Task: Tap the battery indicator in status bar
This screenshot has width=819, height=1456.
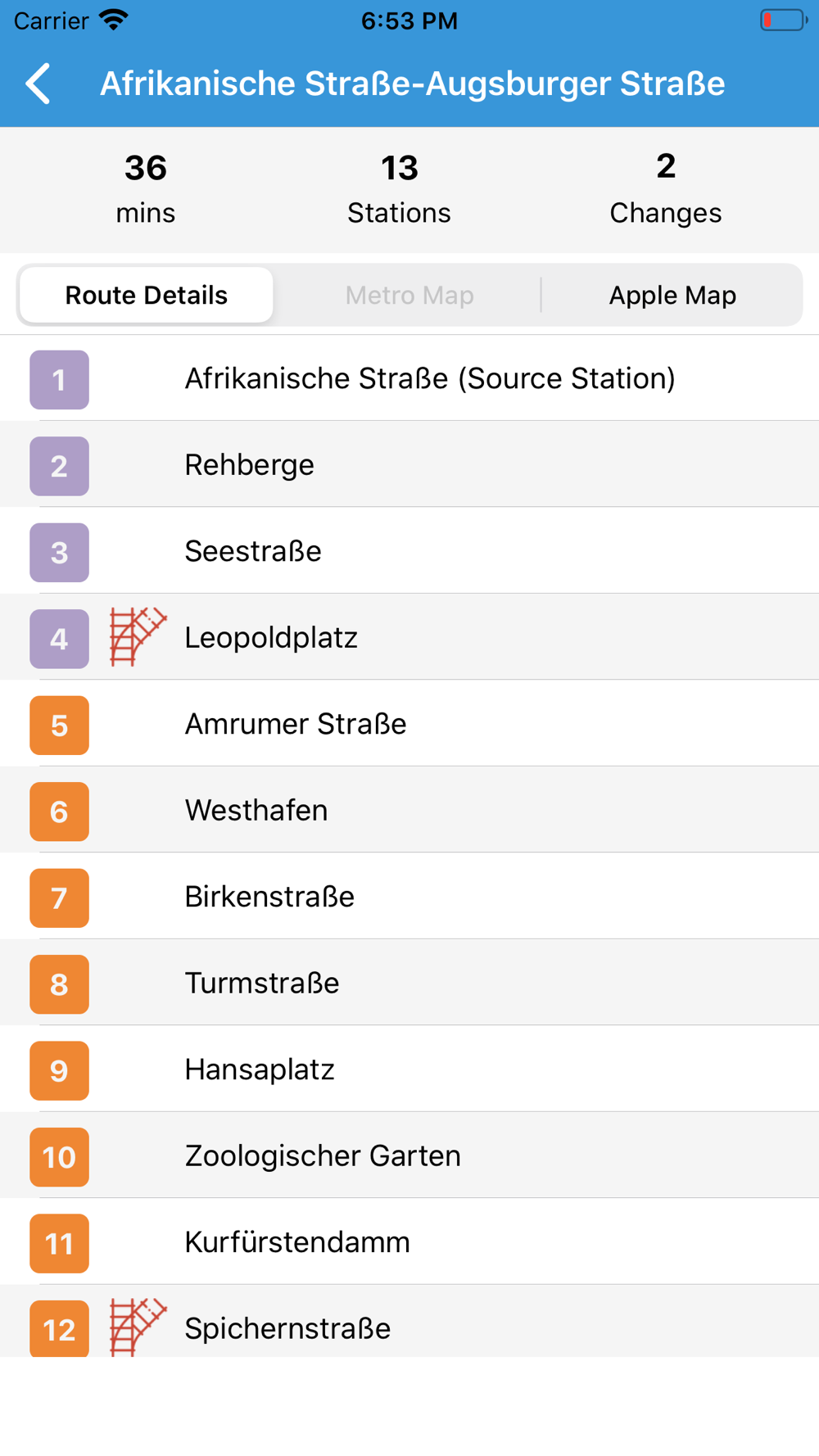Action: 782,20
